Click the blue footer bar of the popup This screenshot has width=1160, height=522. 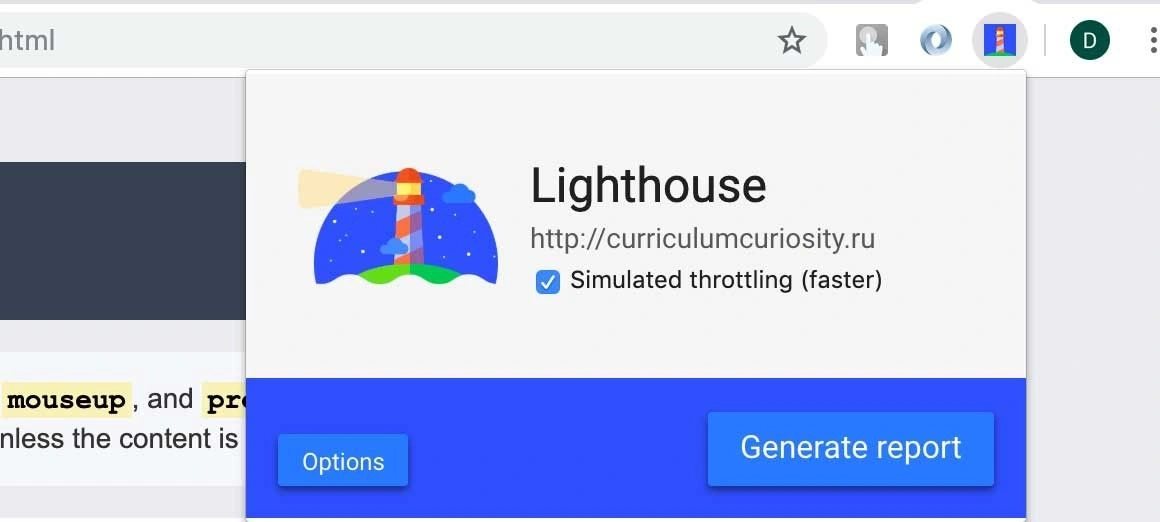pos(635,448)
